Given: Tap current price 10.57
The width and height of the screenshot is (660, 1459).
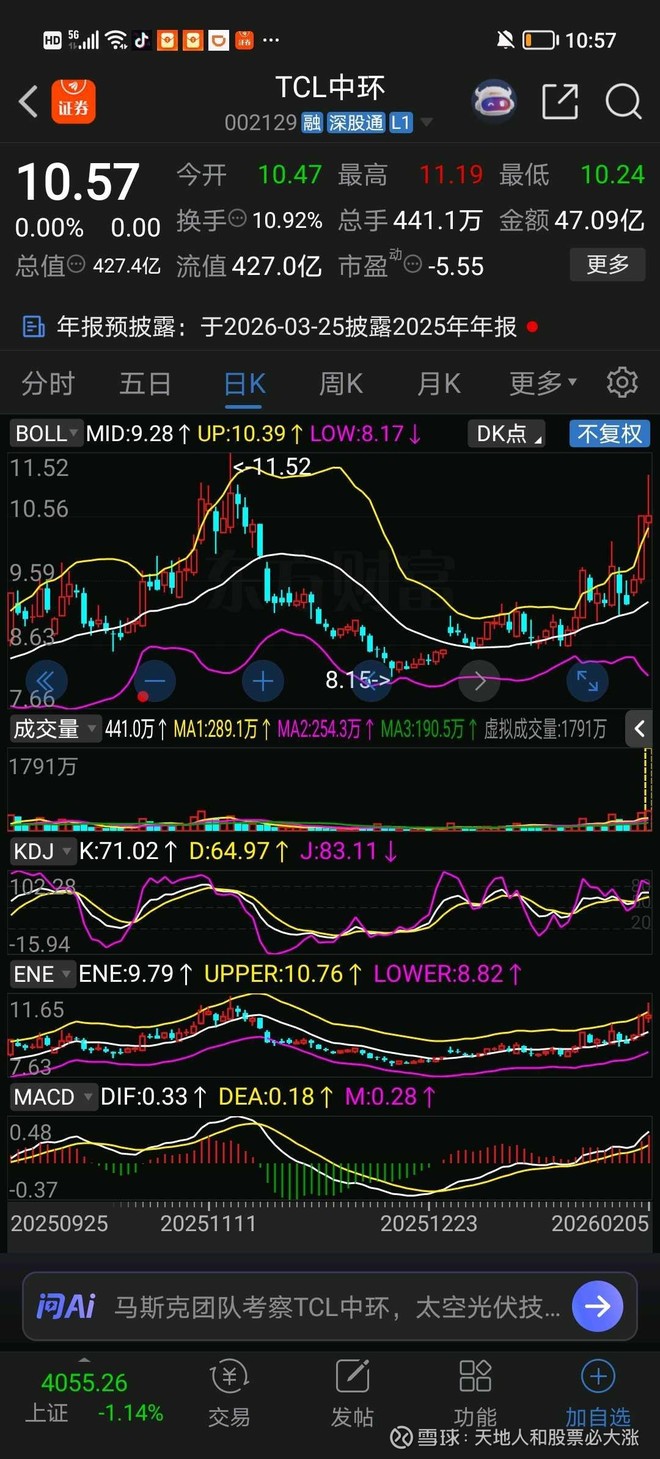Looking at the screenshot, I should pyautogui.click(x=77, y=182).
